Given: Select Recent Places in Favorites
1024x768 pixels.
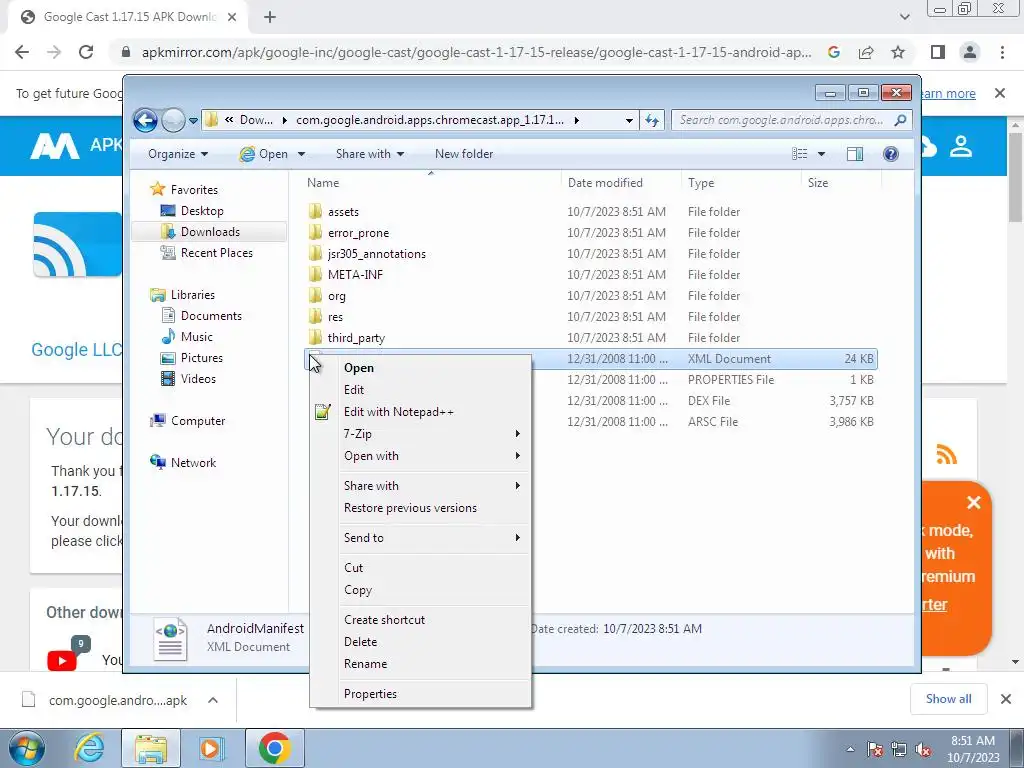Looking at the screenshot, I should click(216, 253).
